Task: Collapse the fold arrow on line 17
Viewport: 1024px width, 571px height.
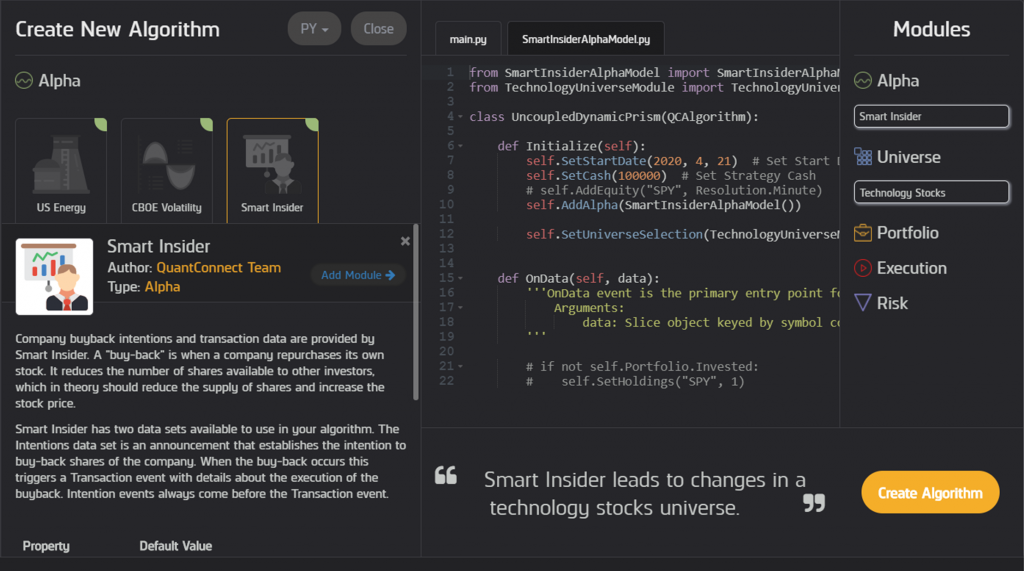Action: click(x=460, y=308)
